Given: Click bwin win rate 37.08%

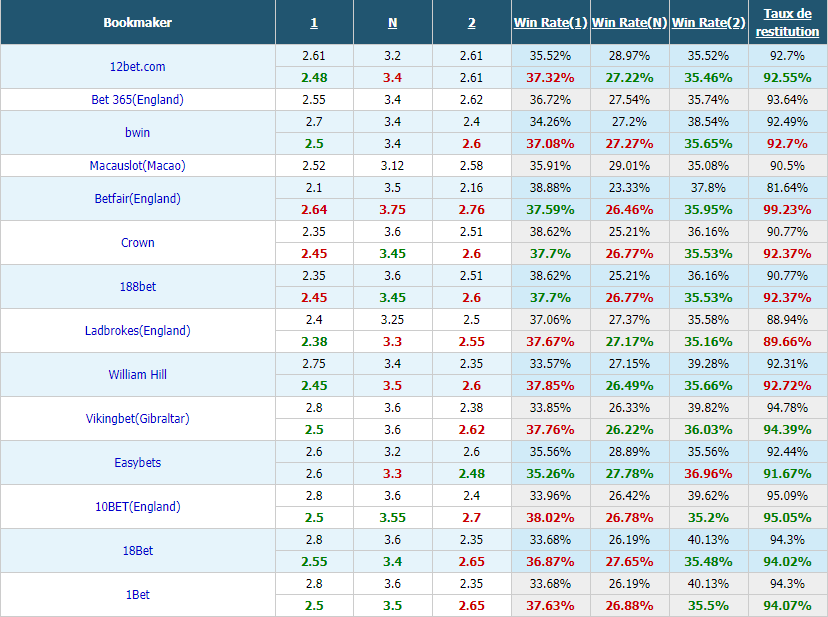Looking at the screenshot, I should point(550,144).
